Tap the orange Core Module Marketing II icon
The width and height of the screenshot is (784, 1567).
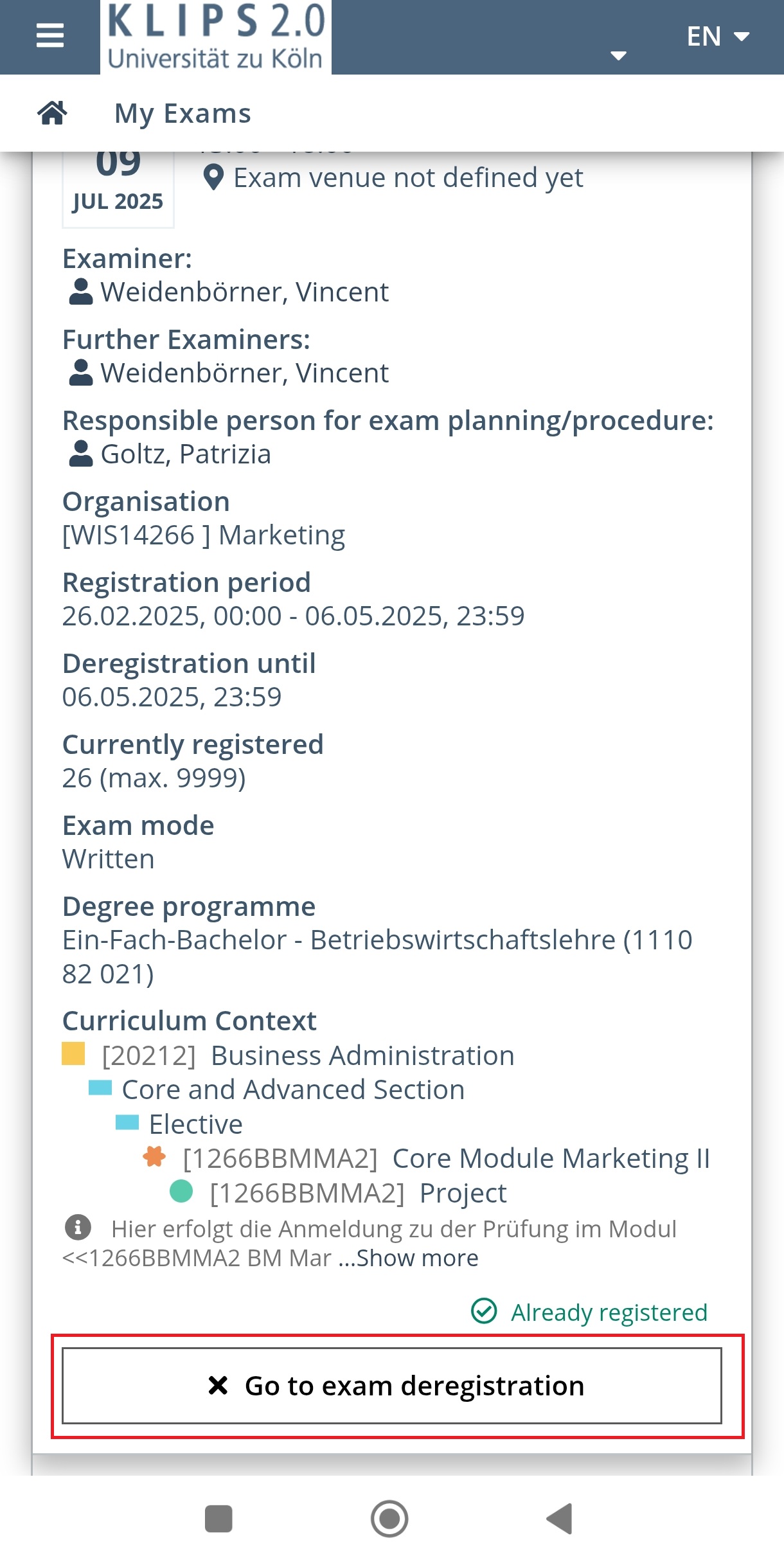[154, 1157]
